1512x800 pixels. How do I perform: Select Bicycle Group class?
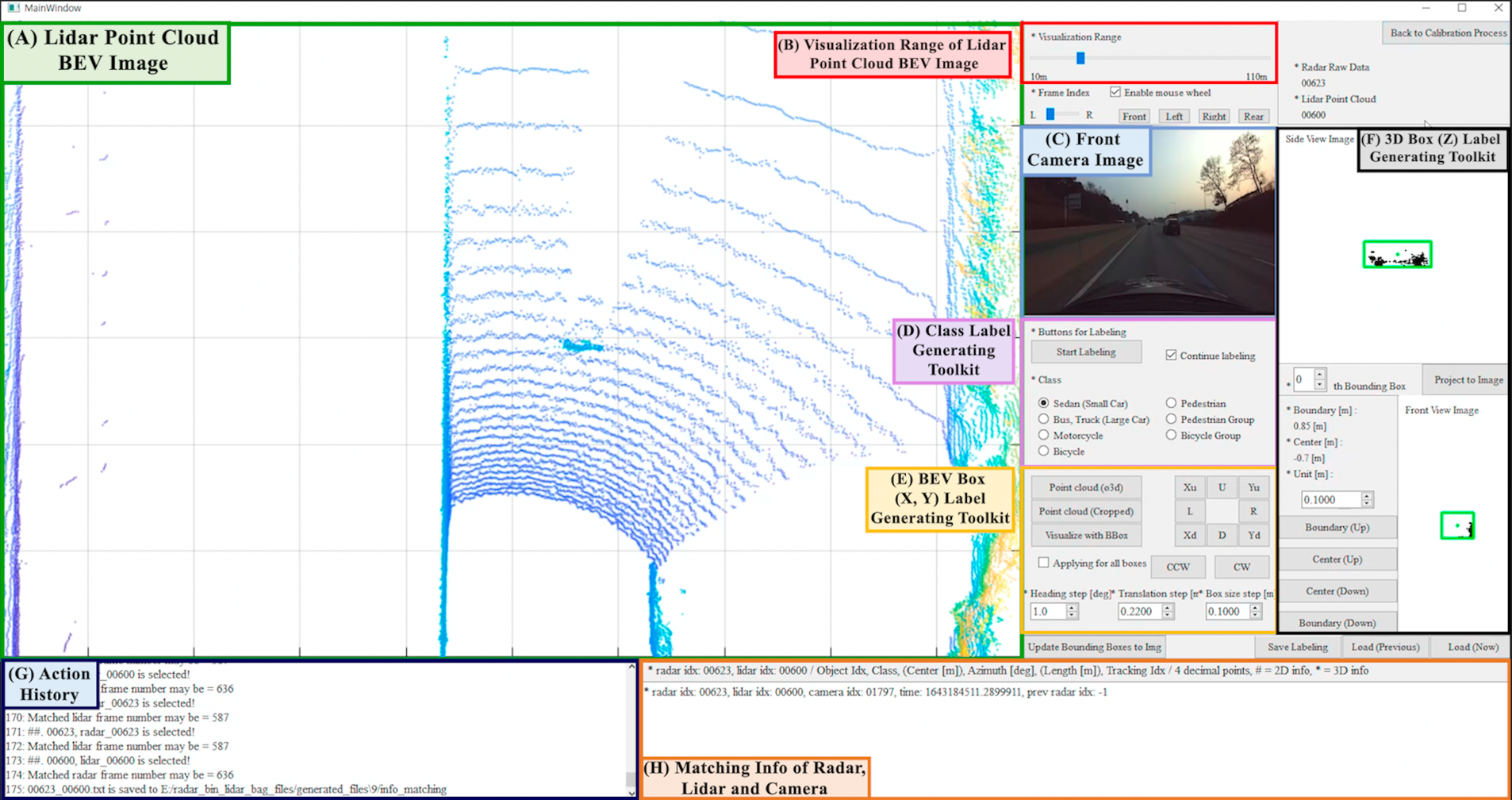(x=1171, y=435)
